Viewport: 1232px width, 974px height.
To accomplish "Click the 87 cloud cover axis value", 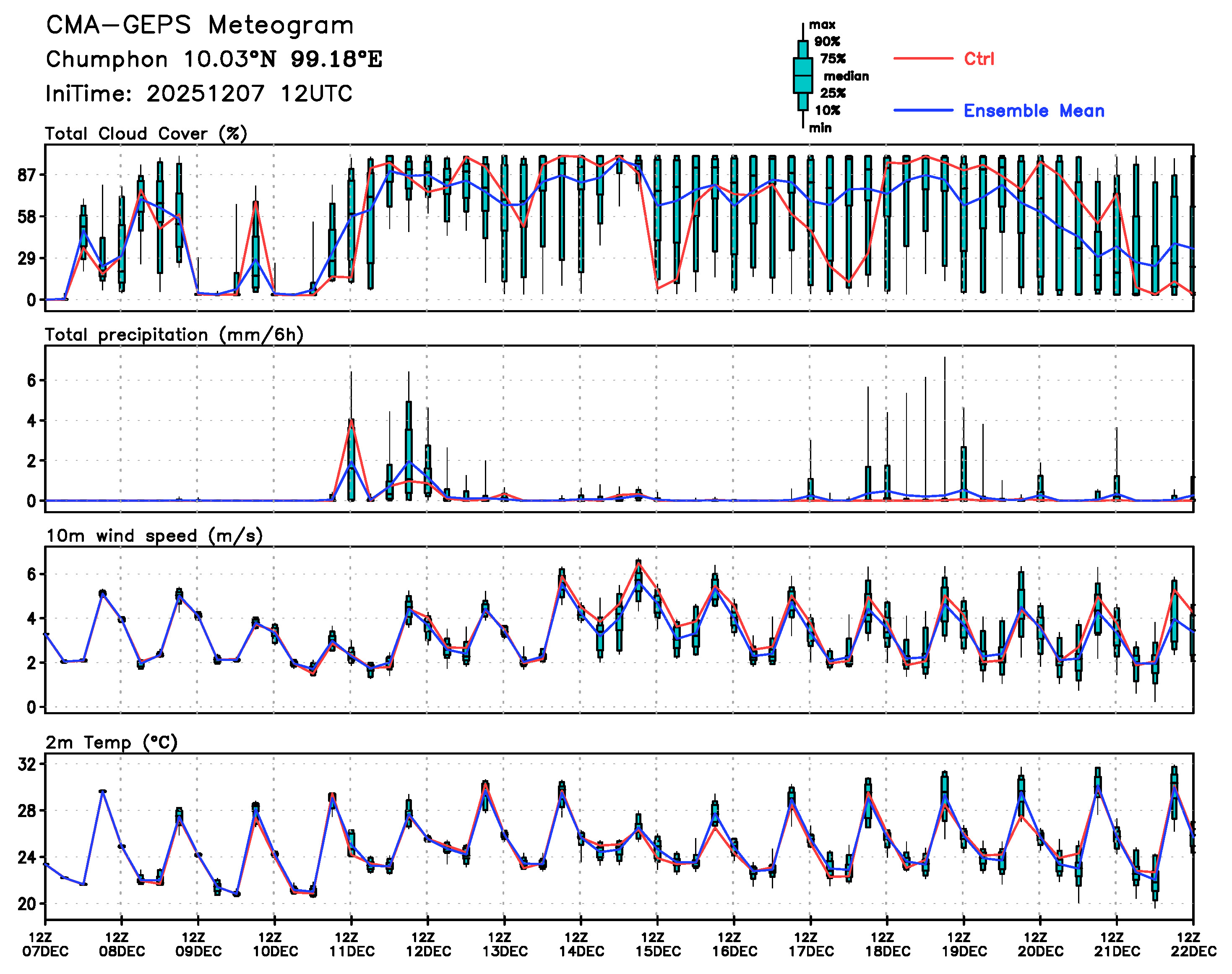I will (x=27, y=175).
